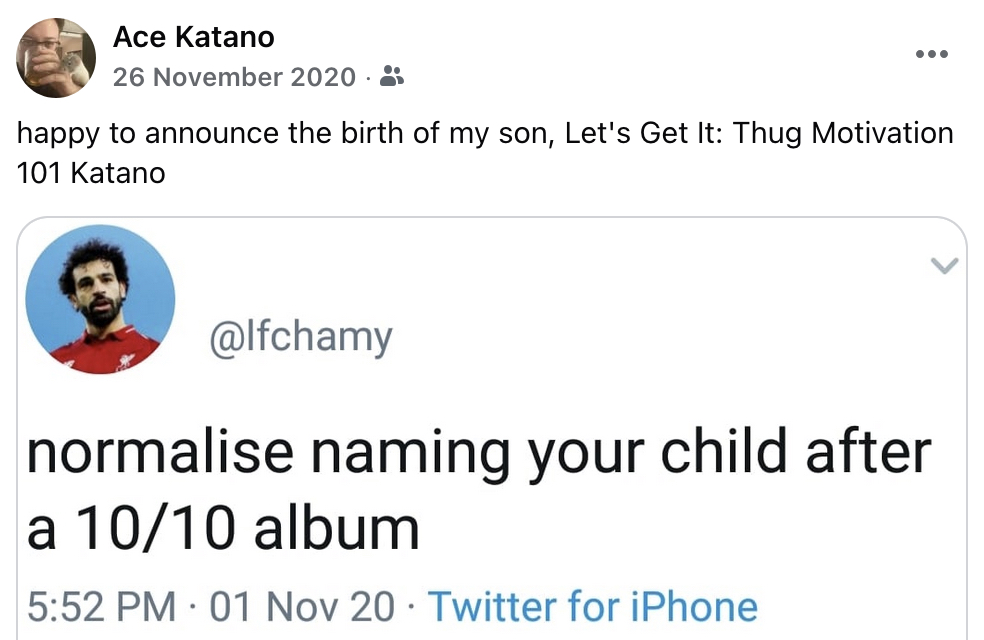Image resolution: width=984 pixels, height=640 pixels.
Task: Open the post options three-dot menu
Action: 931,54
